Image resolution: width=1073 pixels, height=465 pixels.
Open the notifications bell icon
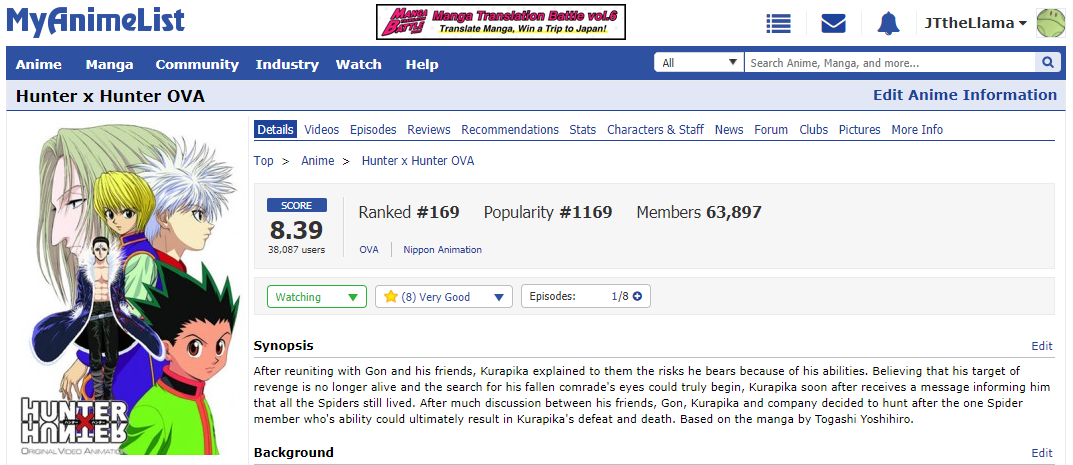(x=888, y=23)
